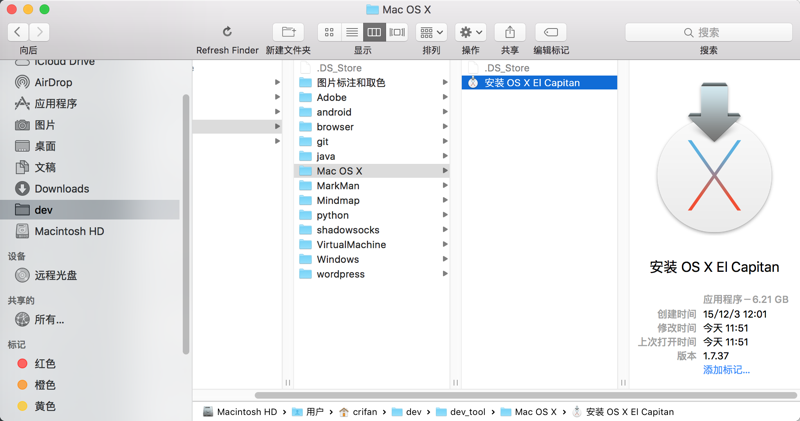The width and height of the screenshot is (800, 421).
Task: Switch to list view mode
Action: (352, 32)
